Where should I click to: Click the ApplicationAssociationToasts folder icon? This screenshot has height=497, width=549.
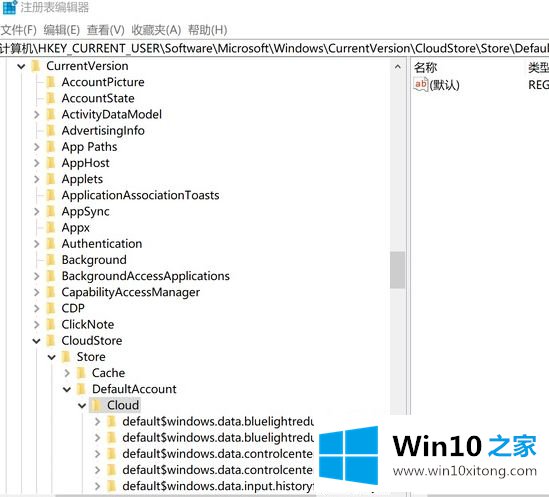tap(51, 195)
